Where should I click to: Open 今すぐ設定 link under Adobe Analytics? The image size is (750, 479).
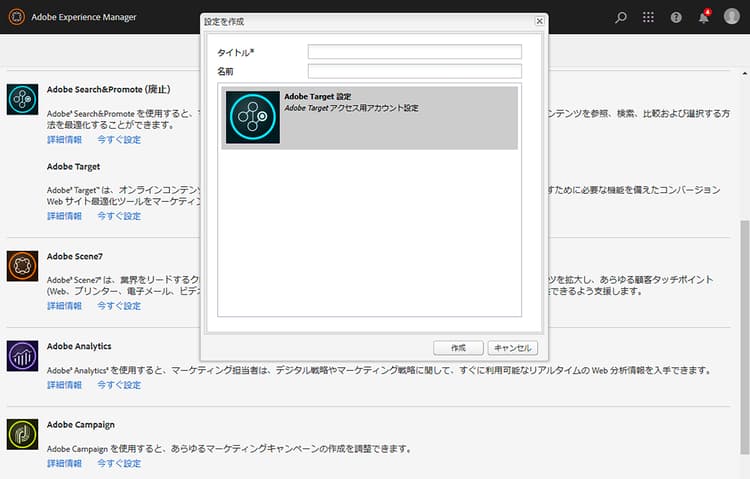(119, 385)
